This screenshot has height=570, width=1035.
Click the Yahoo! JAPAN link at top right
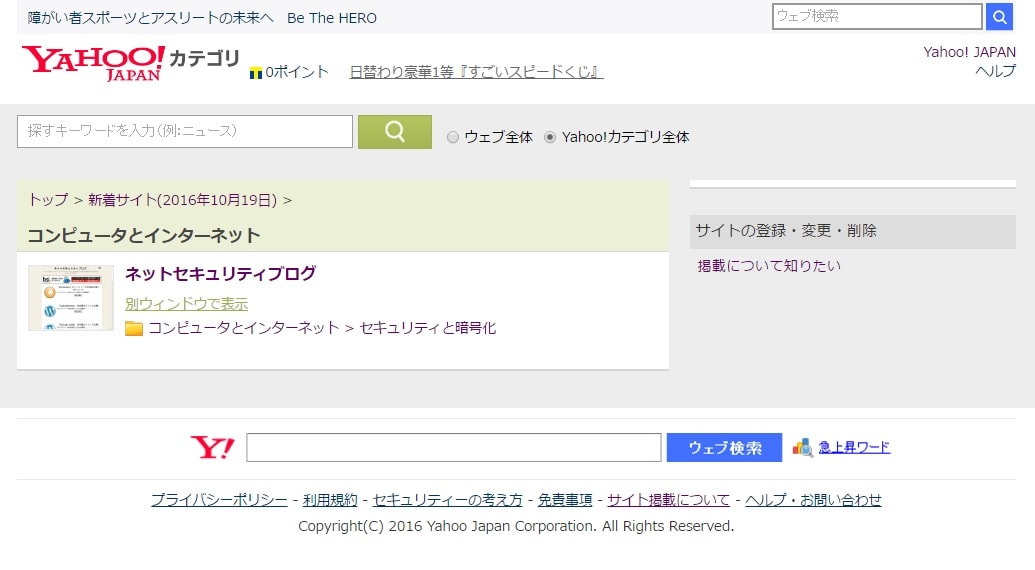(969, 52)
